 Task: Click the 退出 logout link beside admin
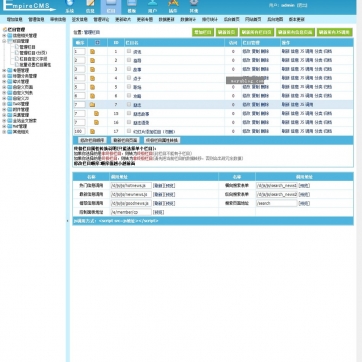[x=302, y=5]
